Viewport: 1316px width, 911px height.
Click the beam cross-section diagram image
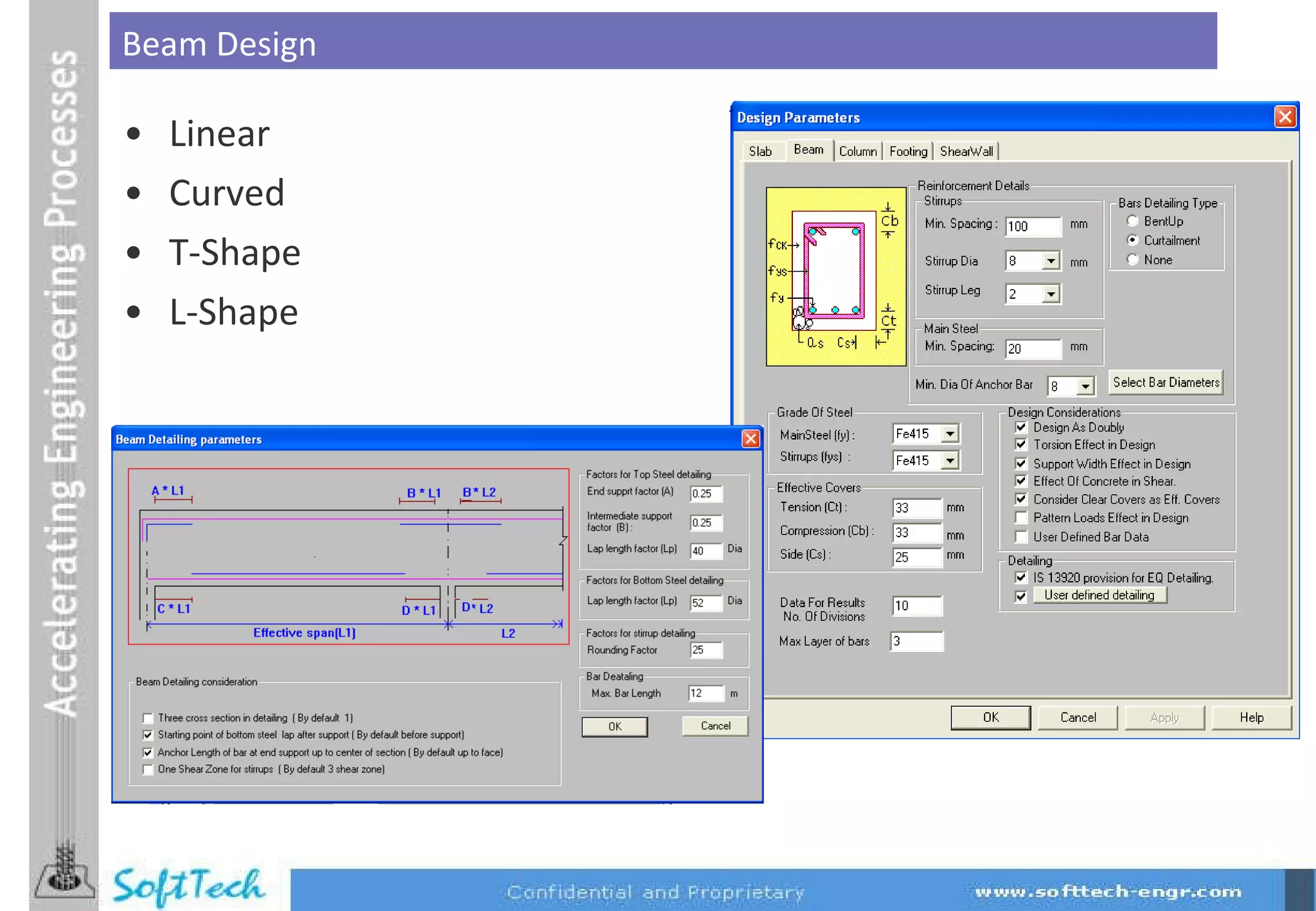836,277
